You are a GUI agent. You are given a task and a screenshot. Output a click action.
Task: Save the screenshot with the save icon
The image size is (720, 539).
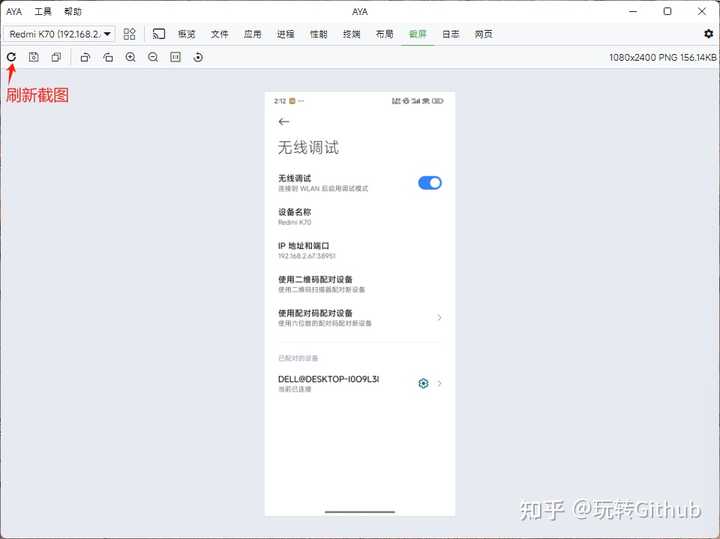click(x=34, y=57)
